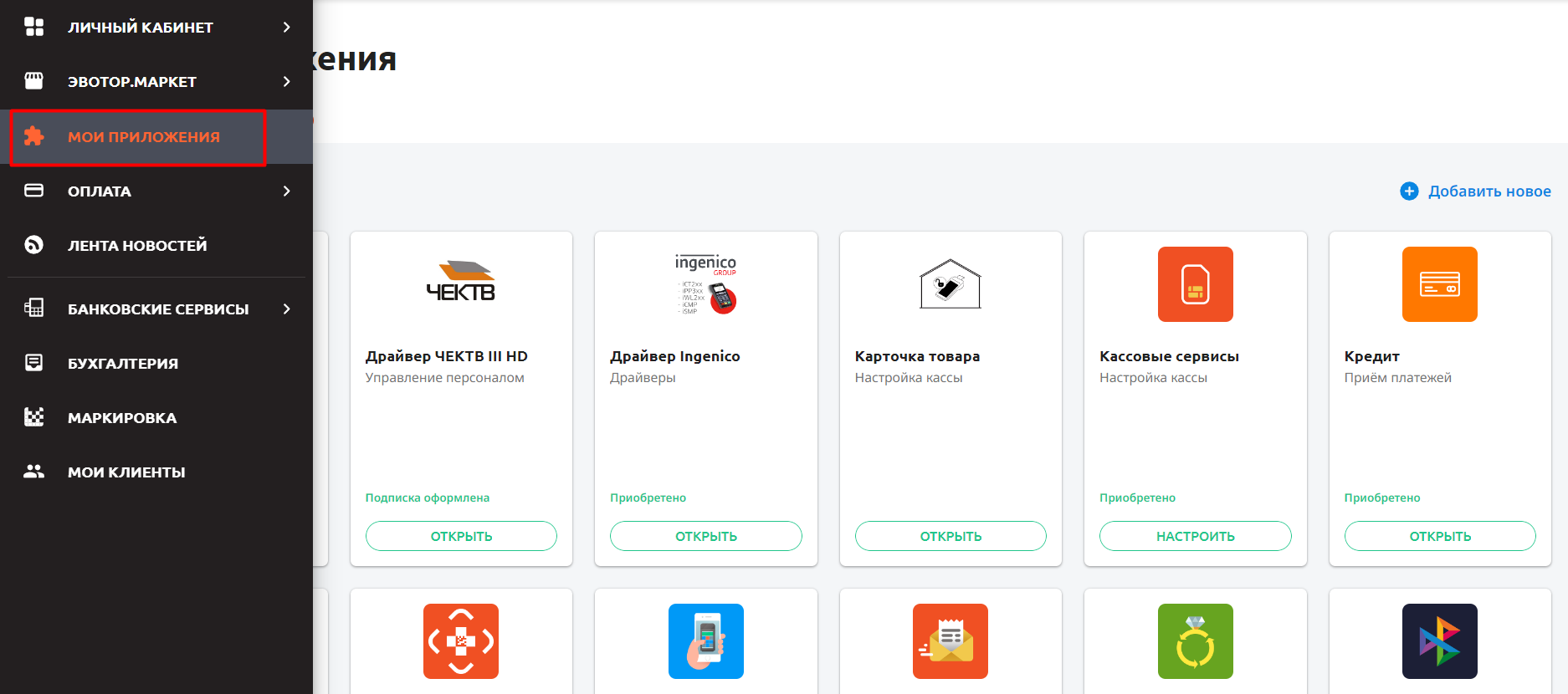Click the Ingenico driver logo
1568x694 pixels.
pyautogui.click(x=705, y=284)
